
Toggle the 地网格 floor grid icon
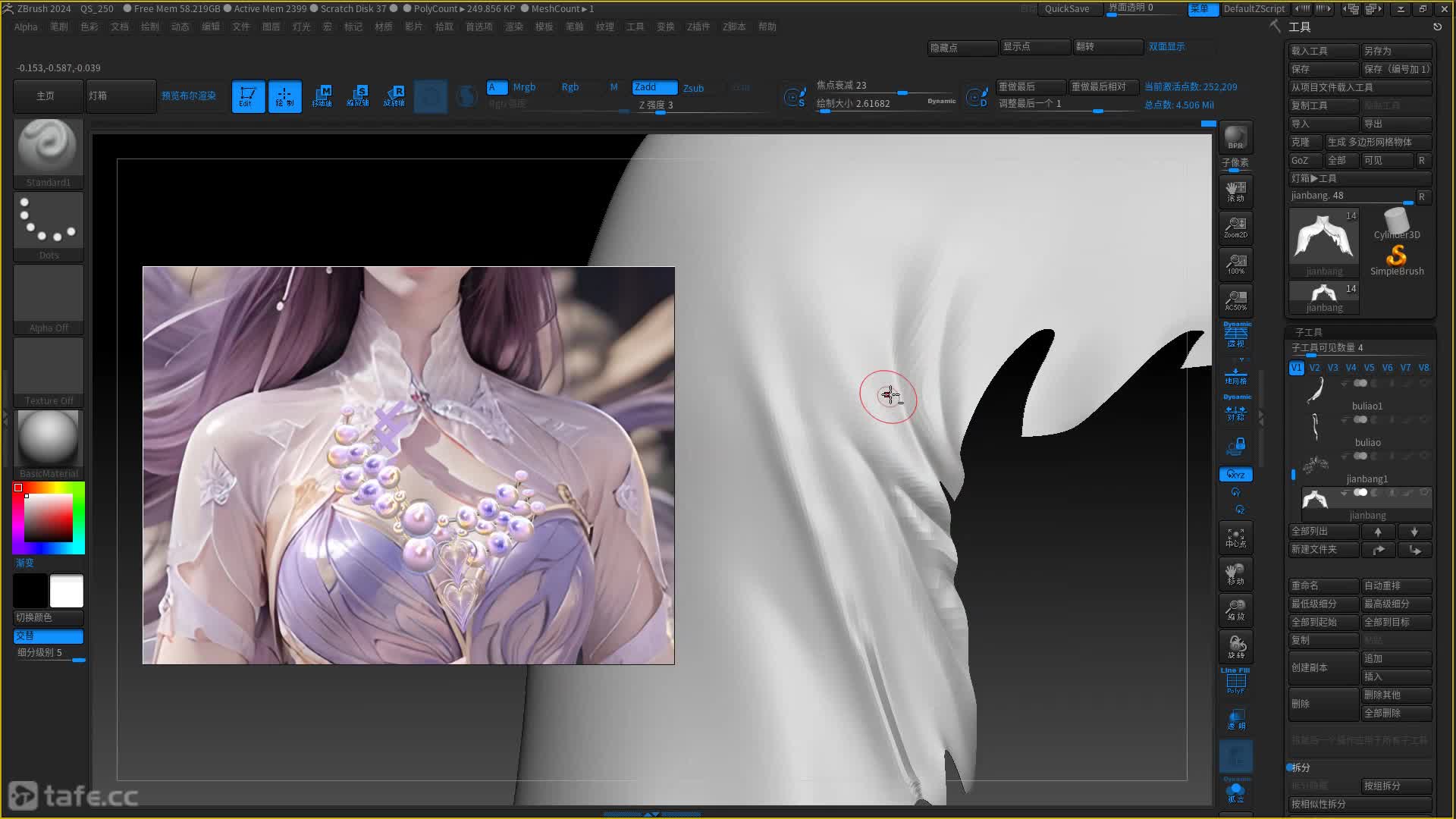pyautogui.click(x=1236, y=375)
